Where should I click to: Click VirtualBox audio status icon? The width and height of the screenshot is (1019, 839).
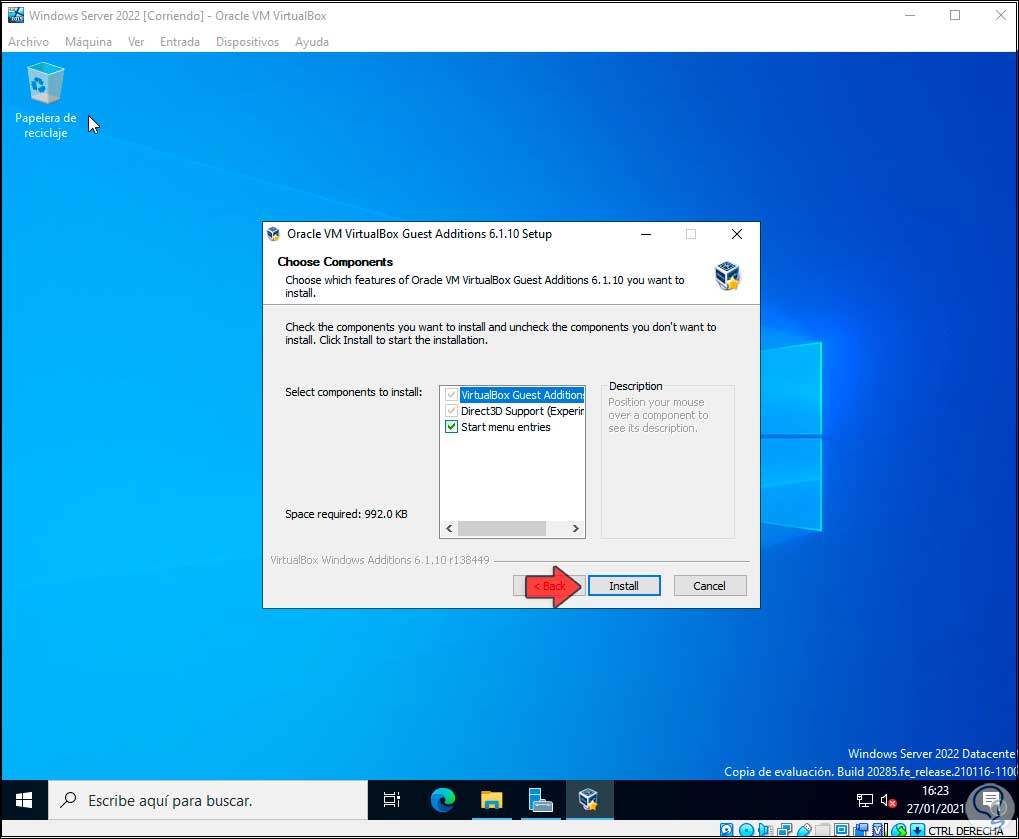pos(765,830)
